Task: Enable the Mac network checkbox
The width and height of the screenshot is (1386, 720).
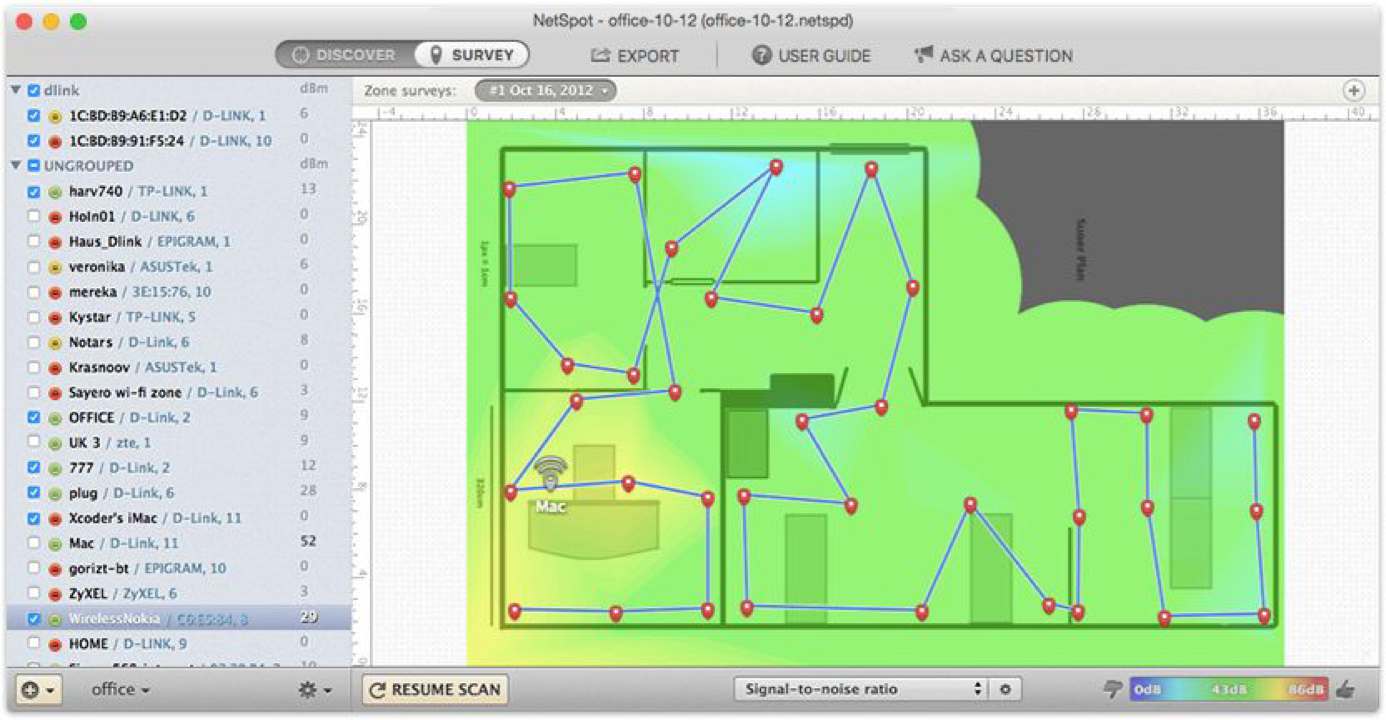Action: pyautogui.click(x=35, y=543)
